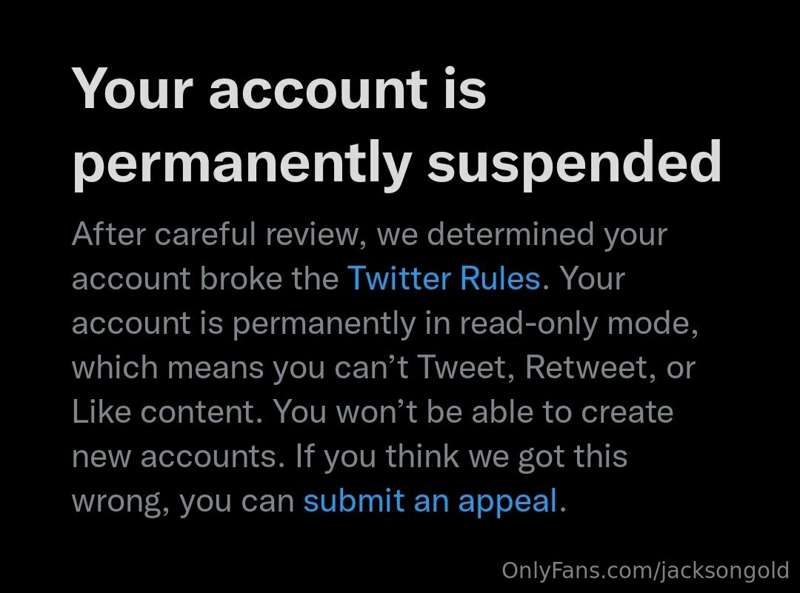Click the "Like content" phrase

point(168,412)
